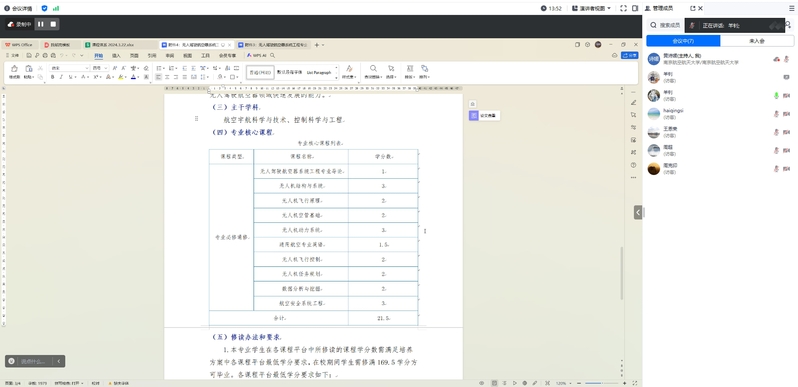This screenshot has height=387, width=798.
Task: Open the 视图 ribbon tab
Action: coord(188,55)
